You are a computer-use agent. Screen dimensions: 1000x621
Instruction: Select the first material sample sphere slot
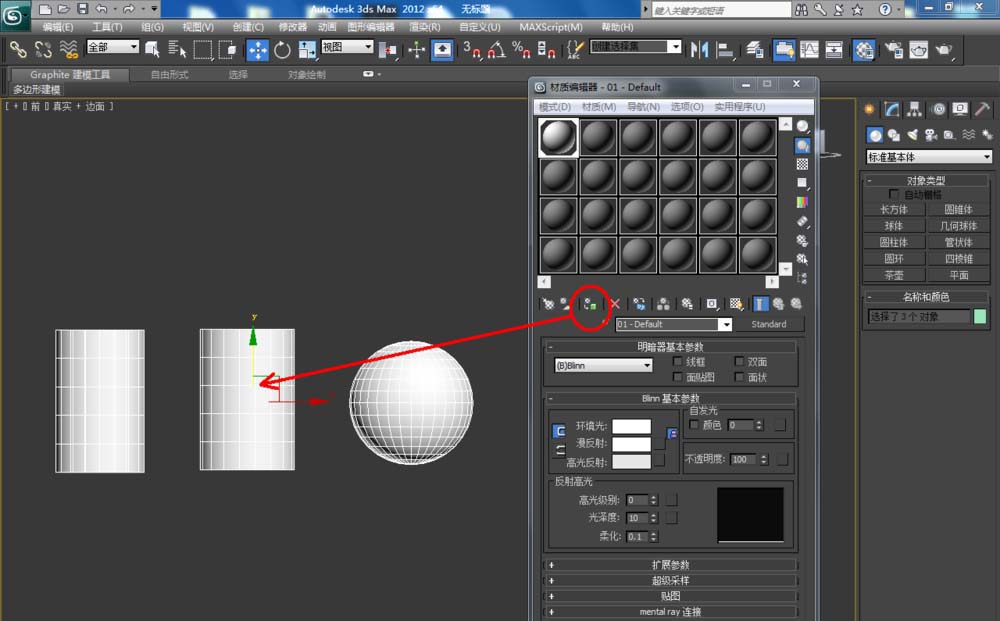click(558, 138)
